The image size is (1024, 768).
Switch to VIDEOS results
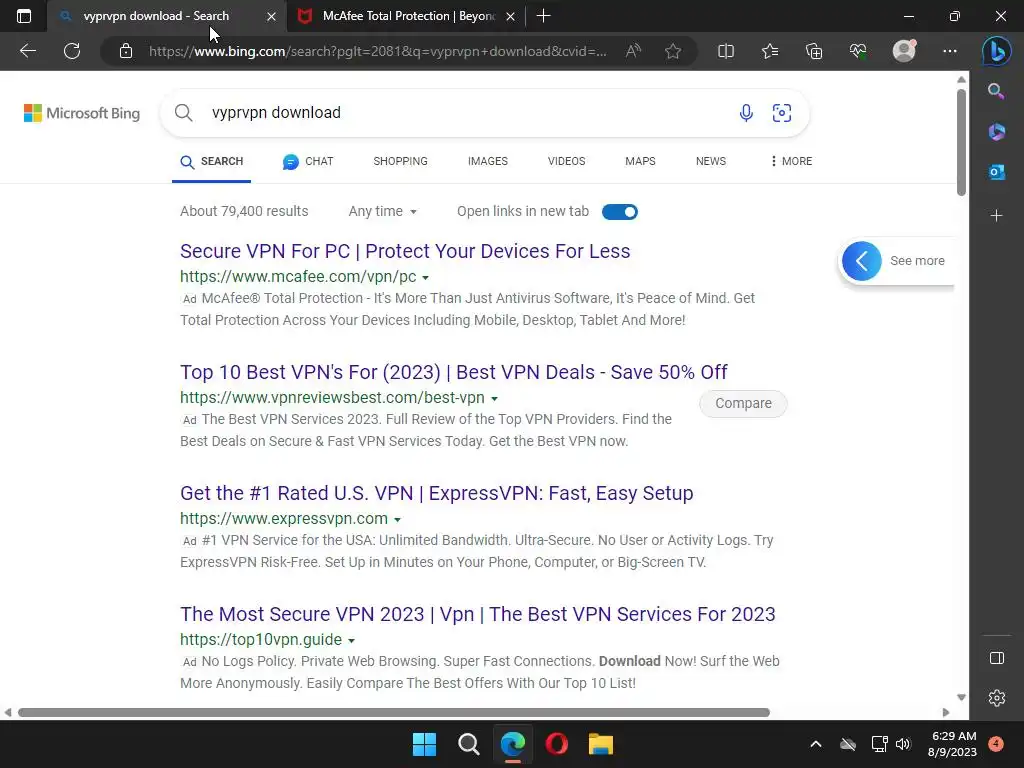point(566,161)
